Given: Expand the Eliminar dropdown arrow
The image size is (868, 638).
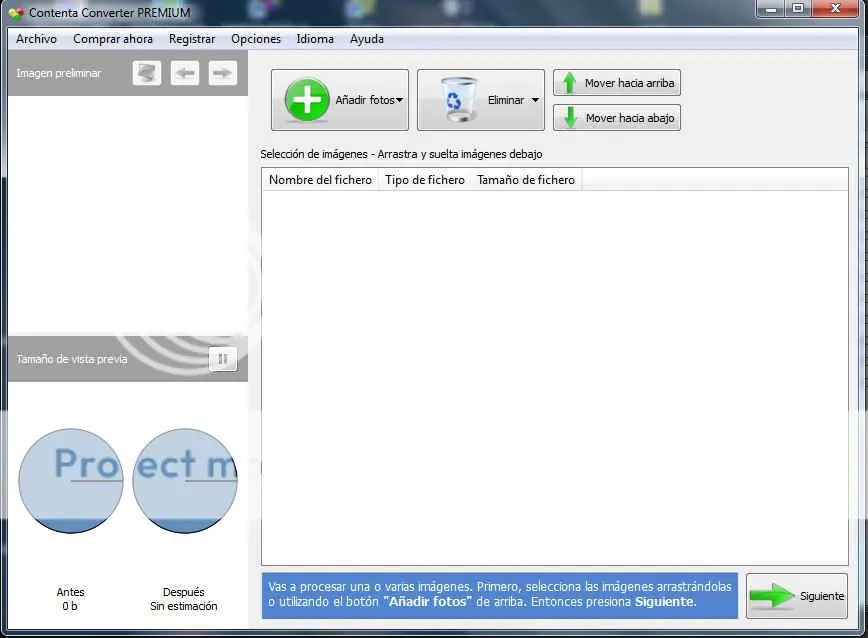Looking at the screenshot, I should (535, 100).
